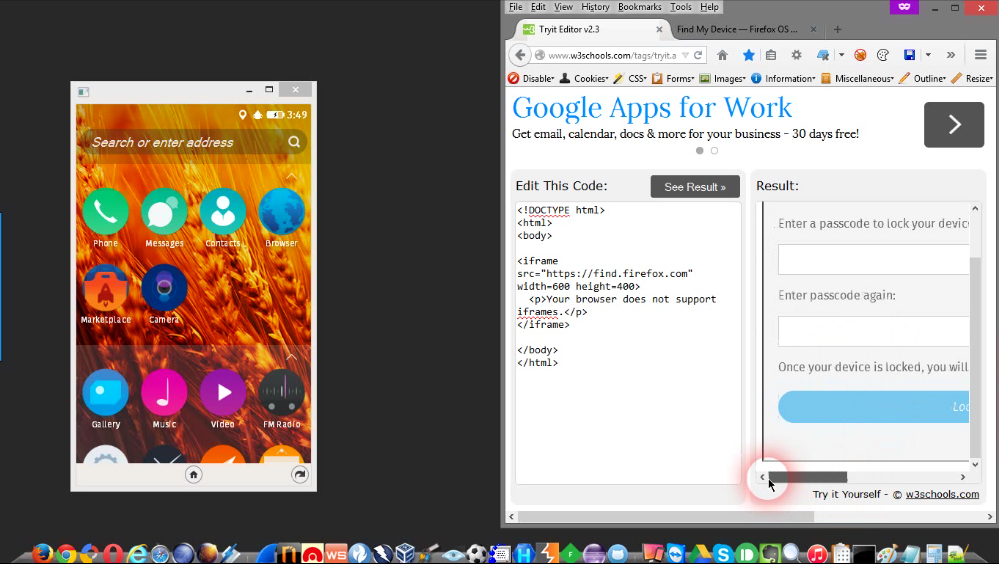Click the result vertical scrollbar down arrow
Screen dimensions: 999x564
pyautogui.click(x=975, y=464)
